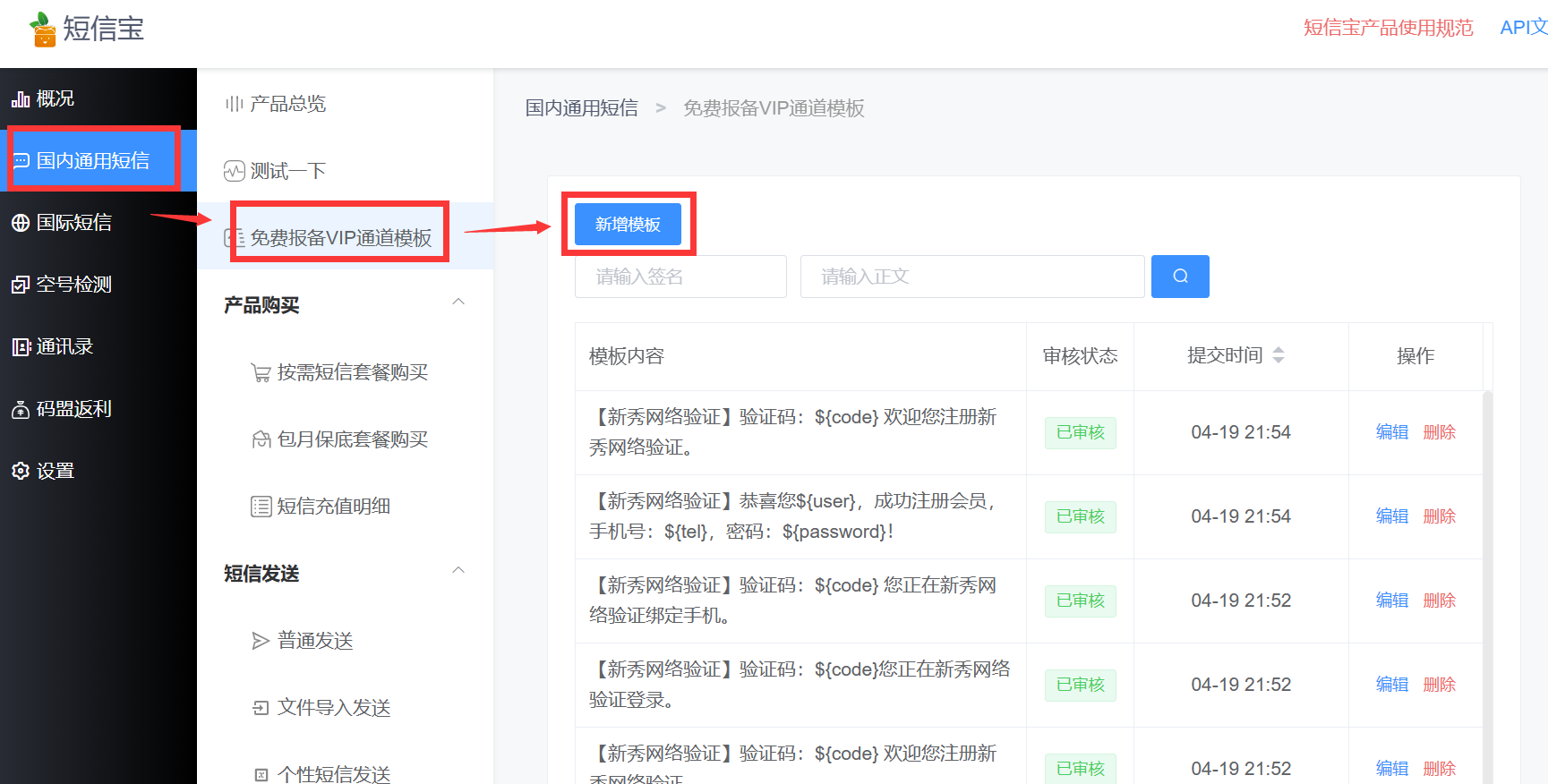Select 免费报备VIP通道模板 menu item
Viewport: 1548px width, 784px height.
(340, 237)
